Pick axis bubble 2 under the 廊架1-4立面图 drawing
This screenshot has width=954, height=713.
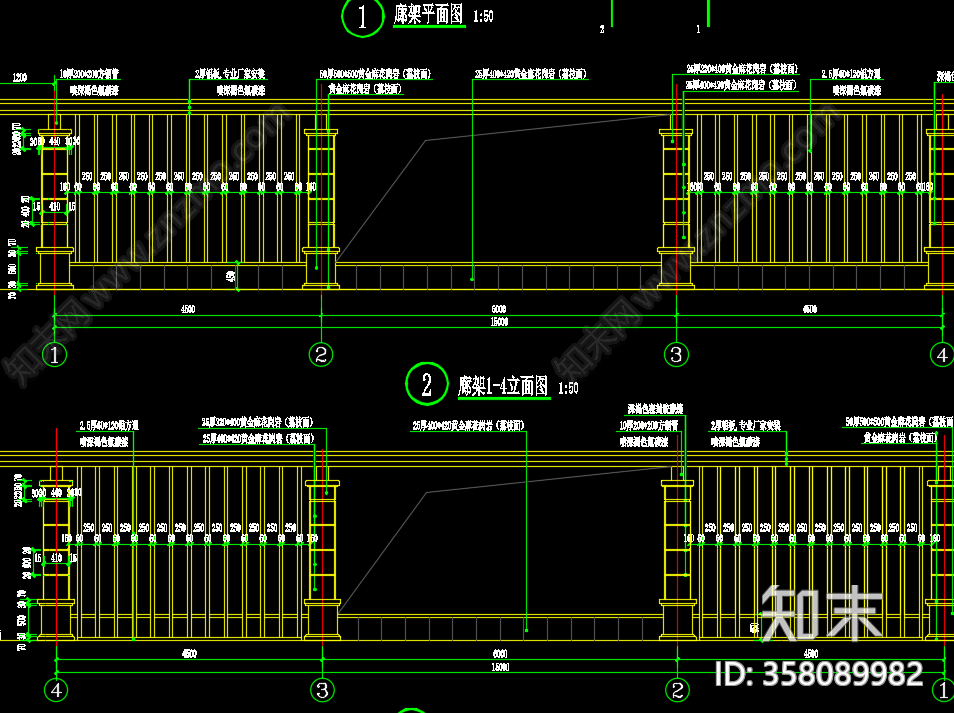pyautogui.click(x=677, y=690)
